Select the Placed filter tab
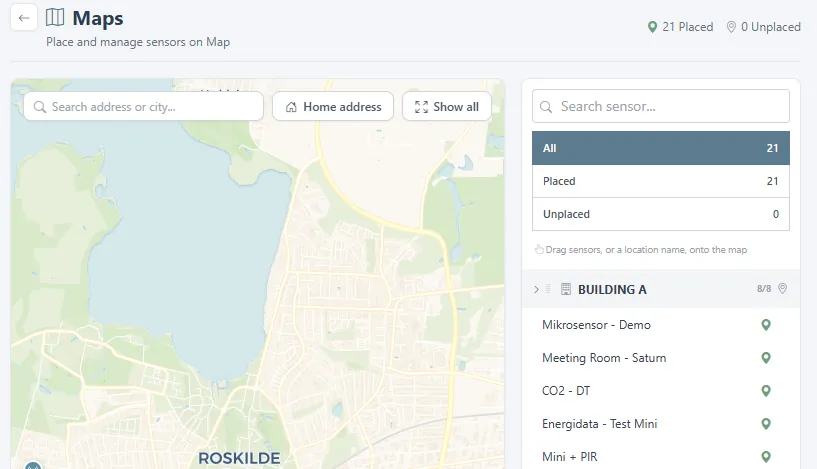Screen dimensions: 817x469 click(x=661, y=181)
